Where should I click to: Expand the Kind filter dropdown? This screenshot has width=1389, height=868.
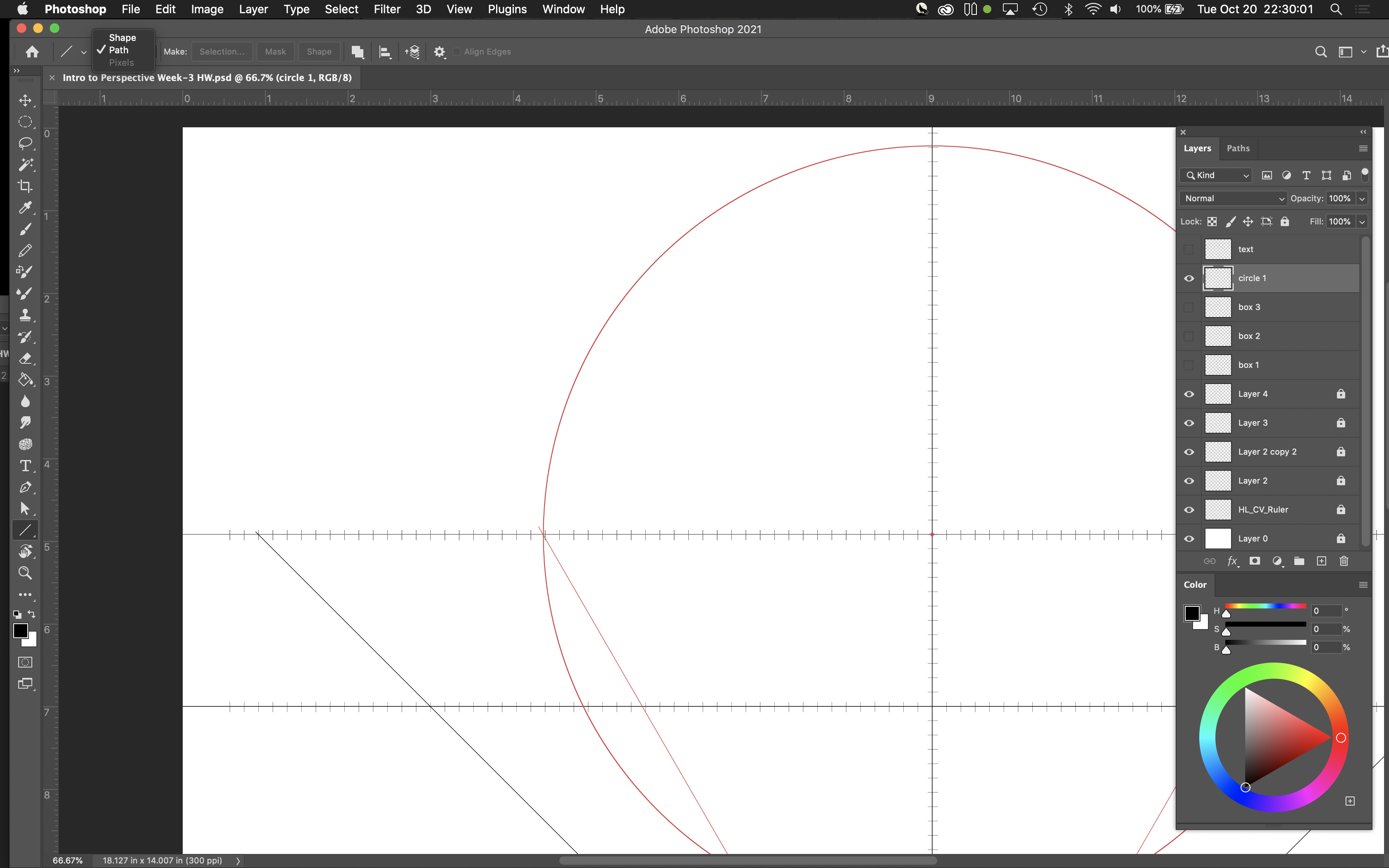coord(1244,175)
